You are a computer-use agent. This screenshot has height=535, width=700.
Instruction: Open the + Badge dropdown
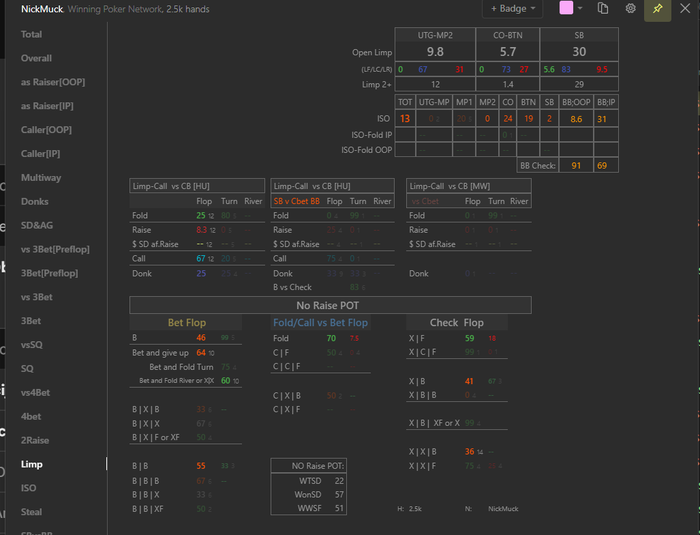point(512,8)
